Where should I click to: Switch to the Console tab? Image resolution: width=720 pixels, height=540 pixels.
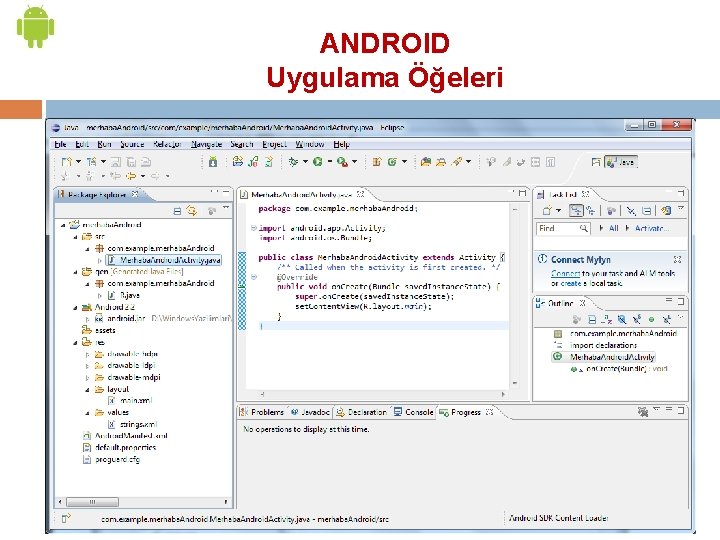[x=414, y=412]
